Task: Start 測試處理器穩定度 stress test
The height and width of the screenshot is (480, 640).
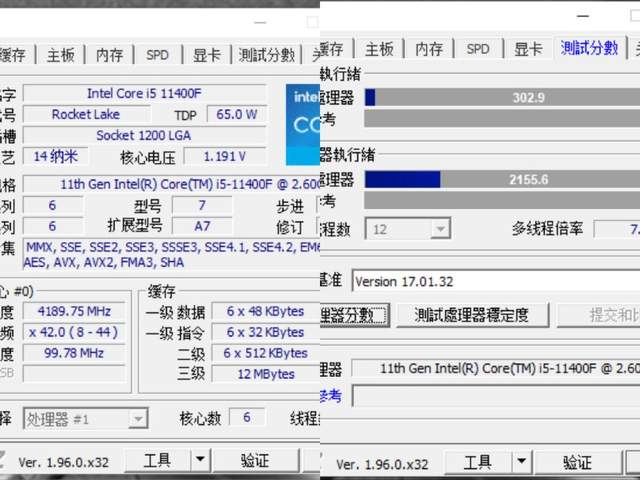Action: tap(472, 315)
